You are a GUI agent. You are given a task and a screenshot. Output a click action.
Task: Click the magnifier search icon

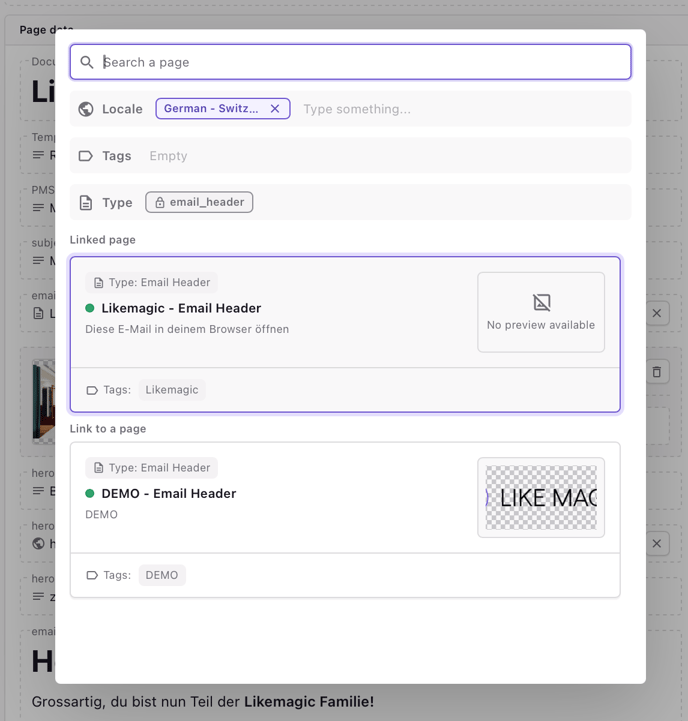click(87, 62)
